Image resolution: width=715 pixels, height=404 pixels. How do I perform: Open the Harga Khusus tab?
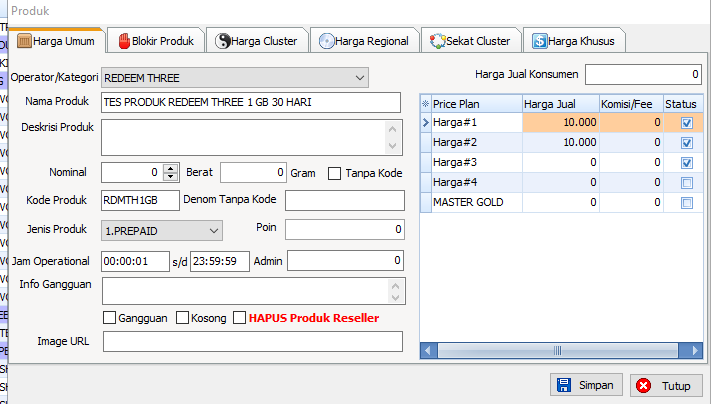[574, 41]
